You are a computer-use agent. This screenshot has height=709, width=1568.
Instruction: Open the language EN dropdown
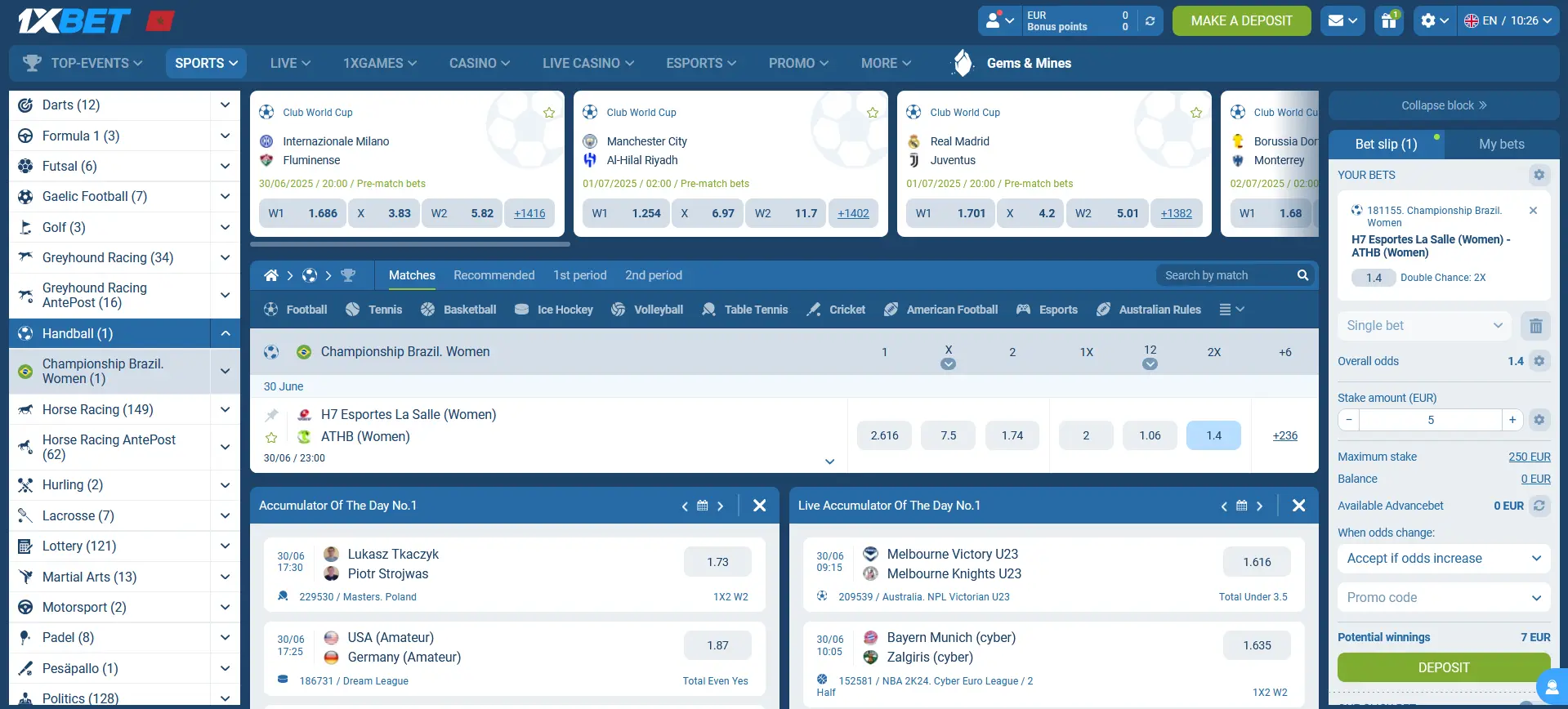click(1508, 20)
